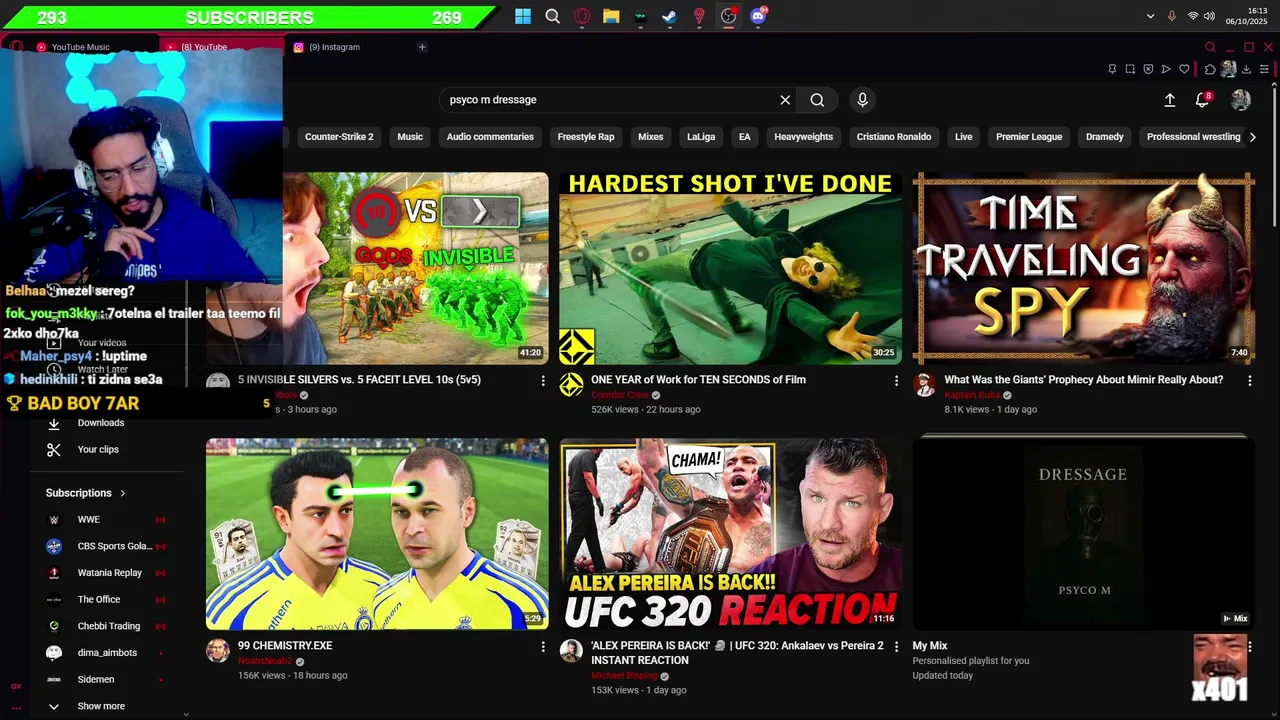Open 99 CHEMISTRY.EXE video title
1280x720 pixels.
tap(285, 646)
